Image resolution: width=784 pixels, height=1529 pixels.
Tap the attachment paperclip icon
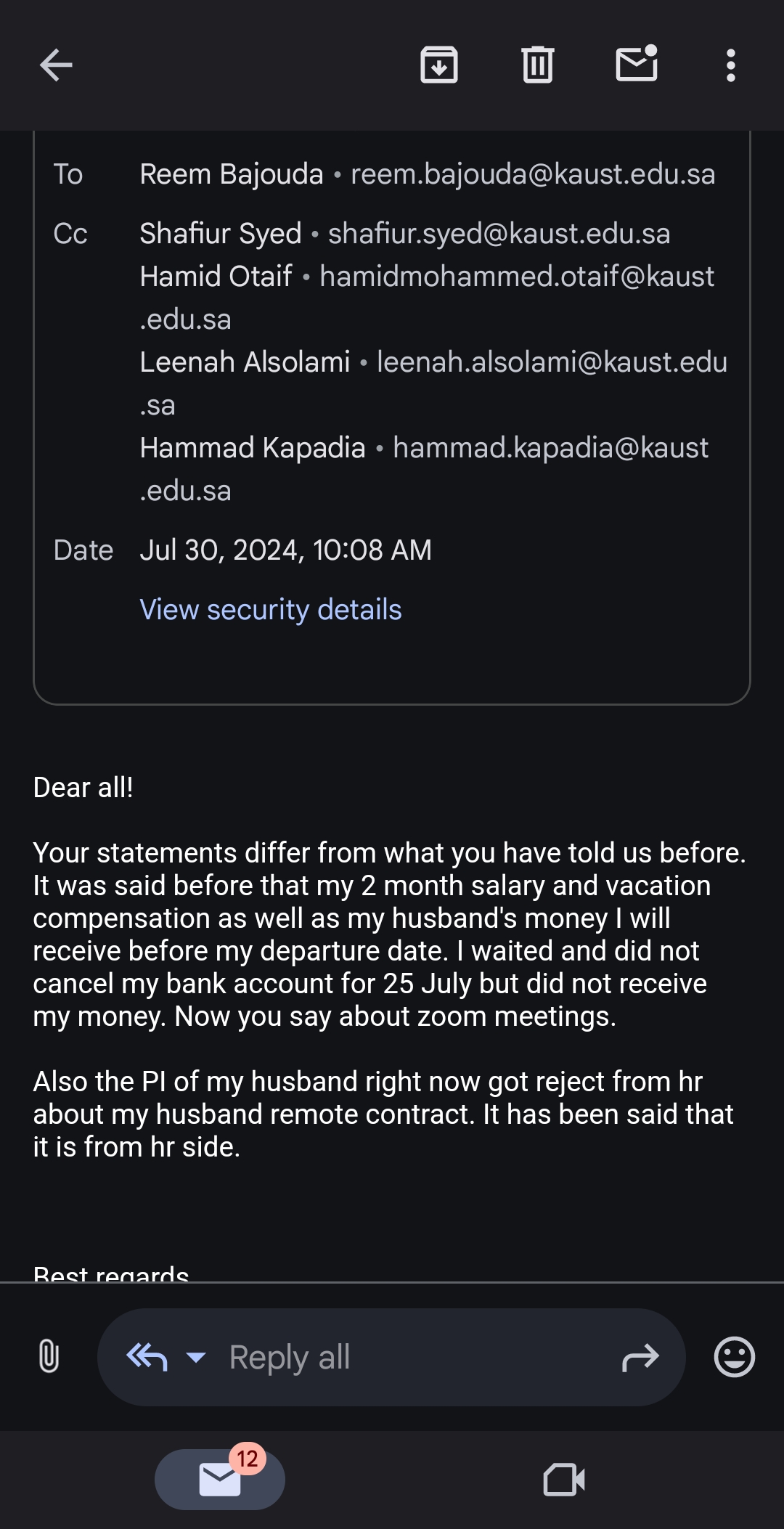(x=49, y=1356)
